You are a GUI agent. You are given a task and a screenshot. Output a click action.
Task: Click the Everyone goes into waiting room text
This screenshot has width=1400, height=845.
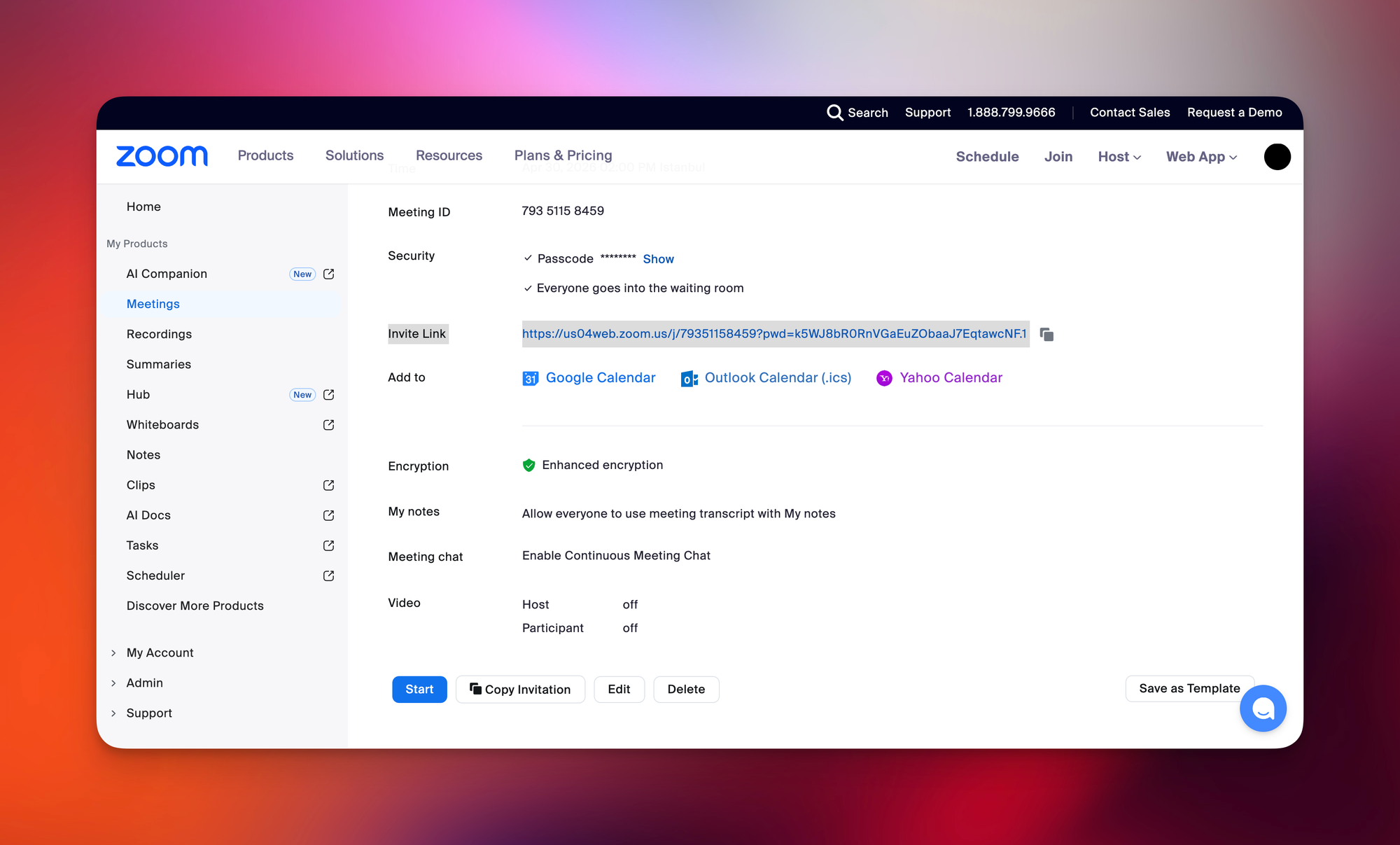pos(640,288)
